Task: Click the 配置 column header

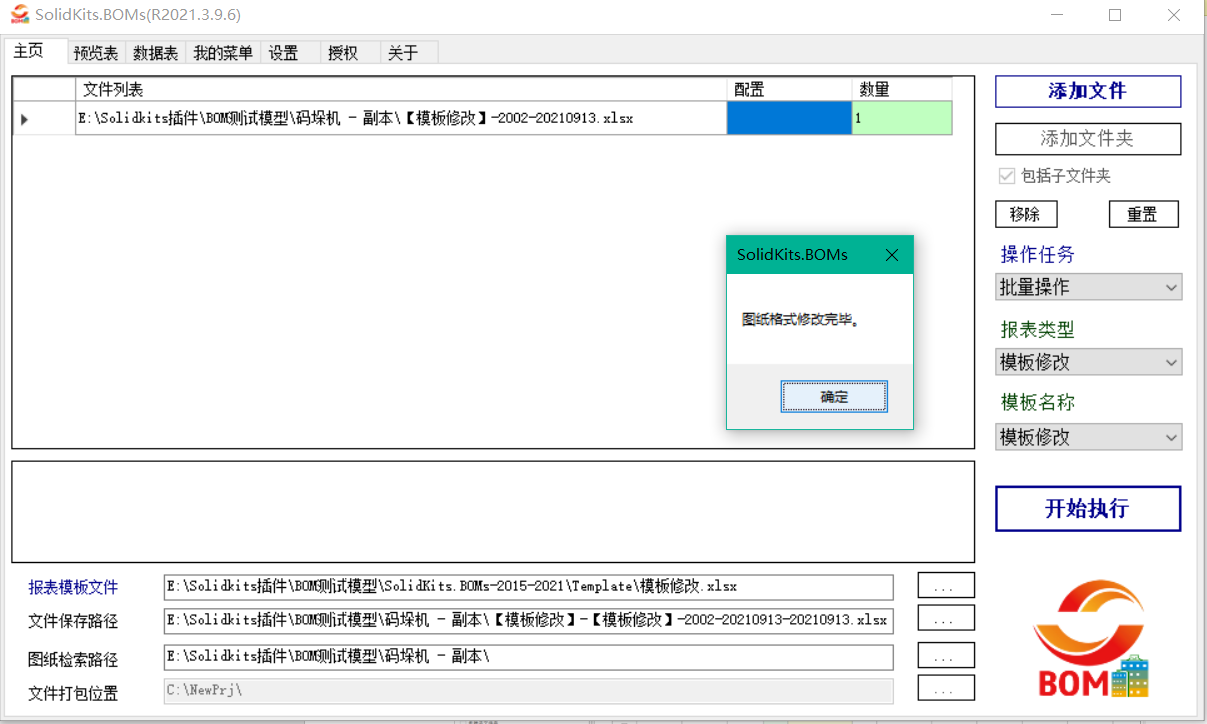Action: (x=789, y=90)
